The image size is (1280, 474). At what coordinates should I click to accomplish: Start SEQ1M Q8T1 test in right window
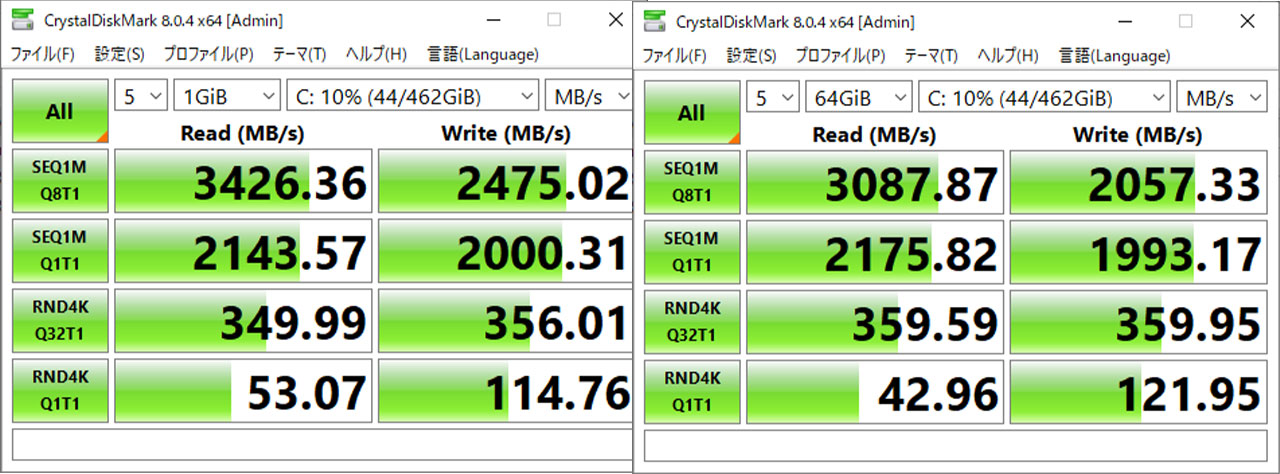[x=692, y=183]
